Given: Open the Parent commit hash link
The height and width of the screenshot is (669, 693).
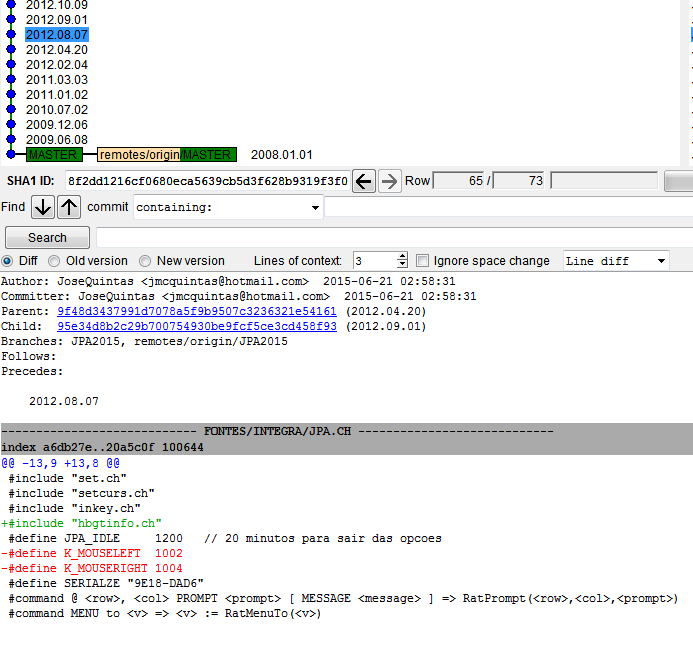Looking at the screenshot, I should [x=196, y=312].
